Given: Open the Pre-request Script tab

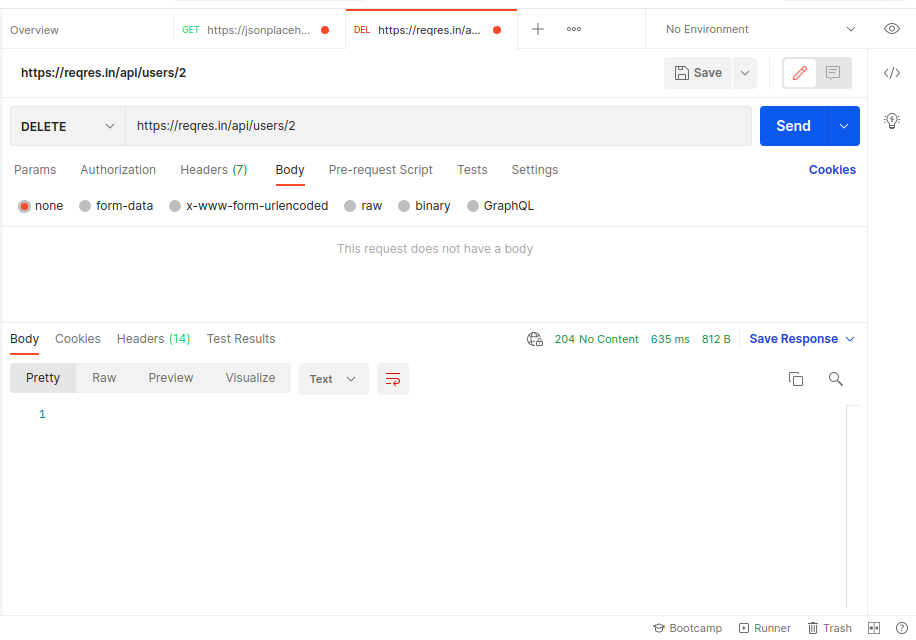Looking at the screenshot, I should (x=380, y=170).
